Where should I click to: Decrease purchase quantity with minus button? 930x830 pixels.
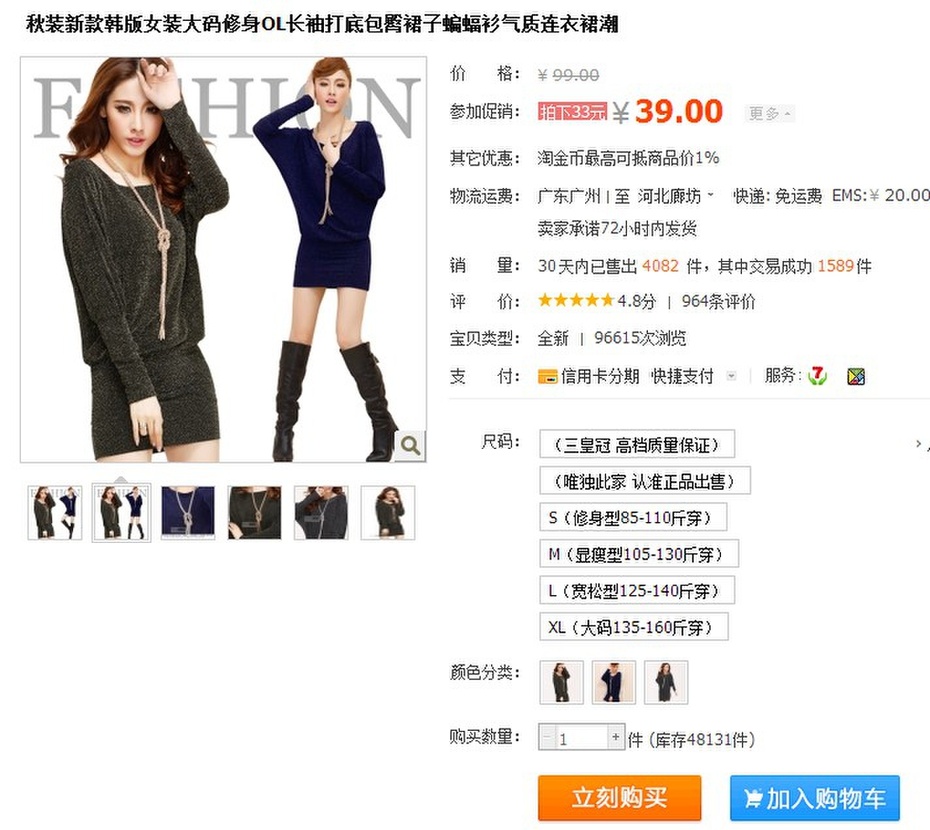547,737
